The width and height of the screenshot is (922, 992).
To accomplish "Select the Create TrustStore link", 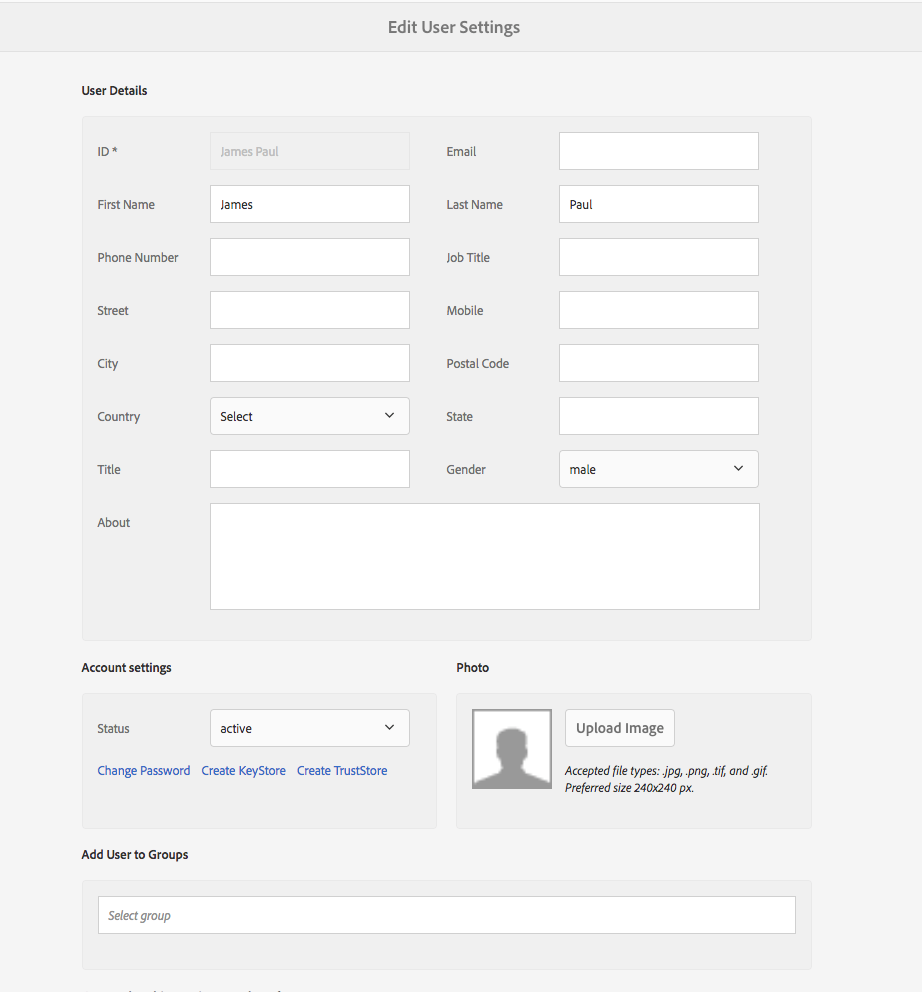I will [342, 771].
